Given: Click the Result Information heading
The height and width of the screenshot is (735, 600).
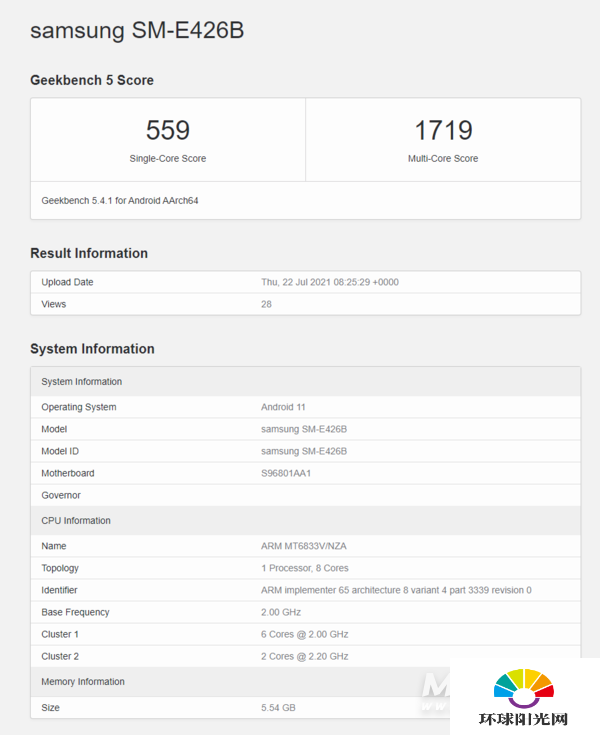Looking at the screenshot, I should point(89,253).
